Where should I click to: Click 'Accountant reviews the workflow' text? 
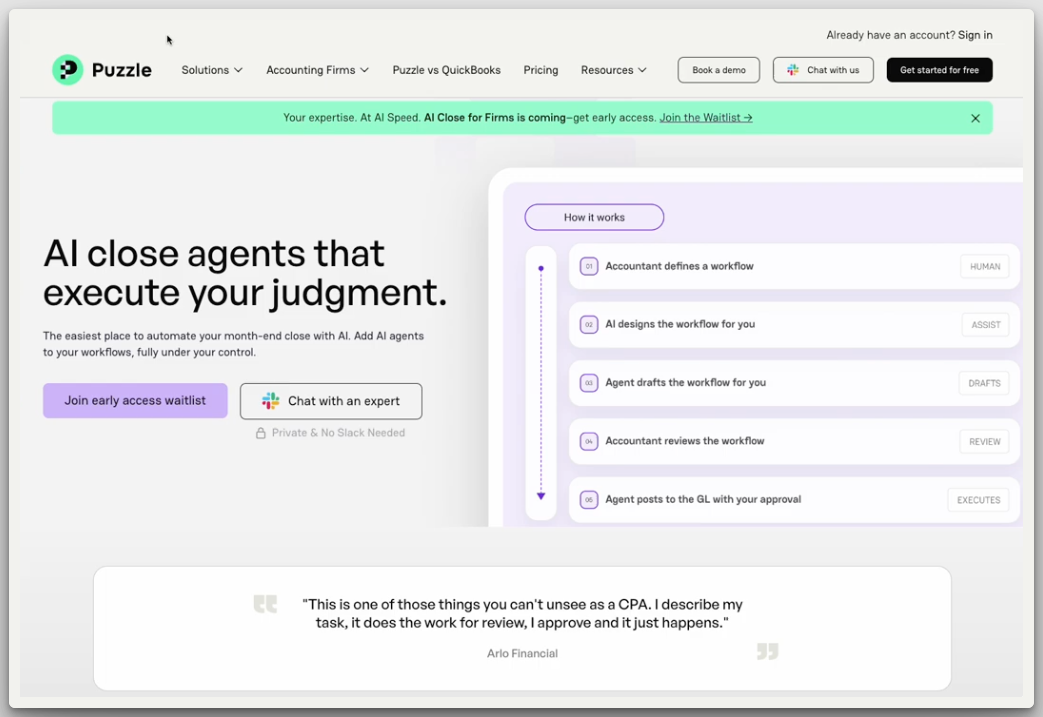[684, 441]
